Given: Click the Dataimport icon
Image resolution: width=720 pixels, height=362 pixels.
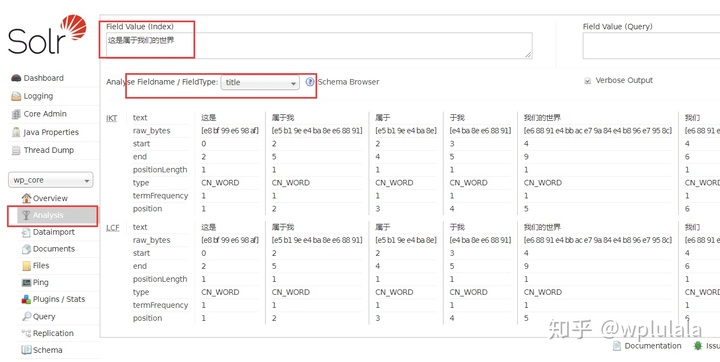Looking at the screenshot, I should pos(26,232).
